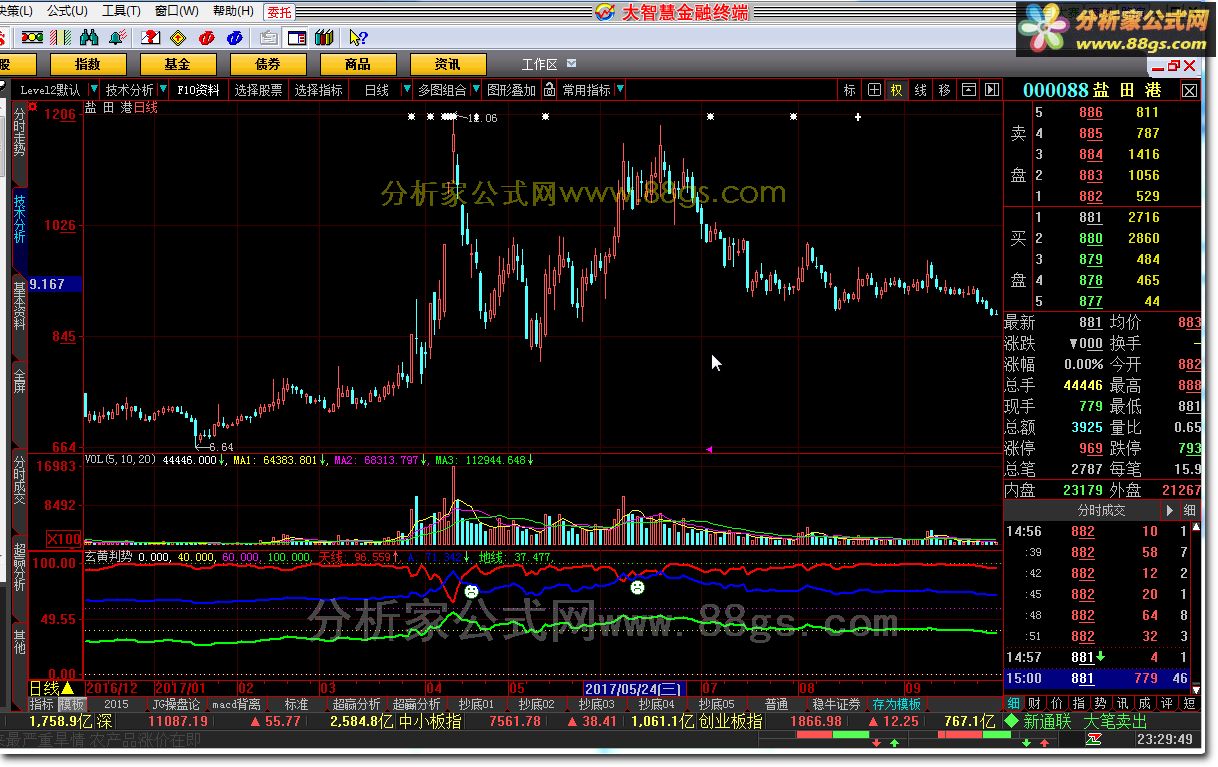Click the first smiley marker on indicator
This screenshot has width=1218, height=767.
point(471,591)
